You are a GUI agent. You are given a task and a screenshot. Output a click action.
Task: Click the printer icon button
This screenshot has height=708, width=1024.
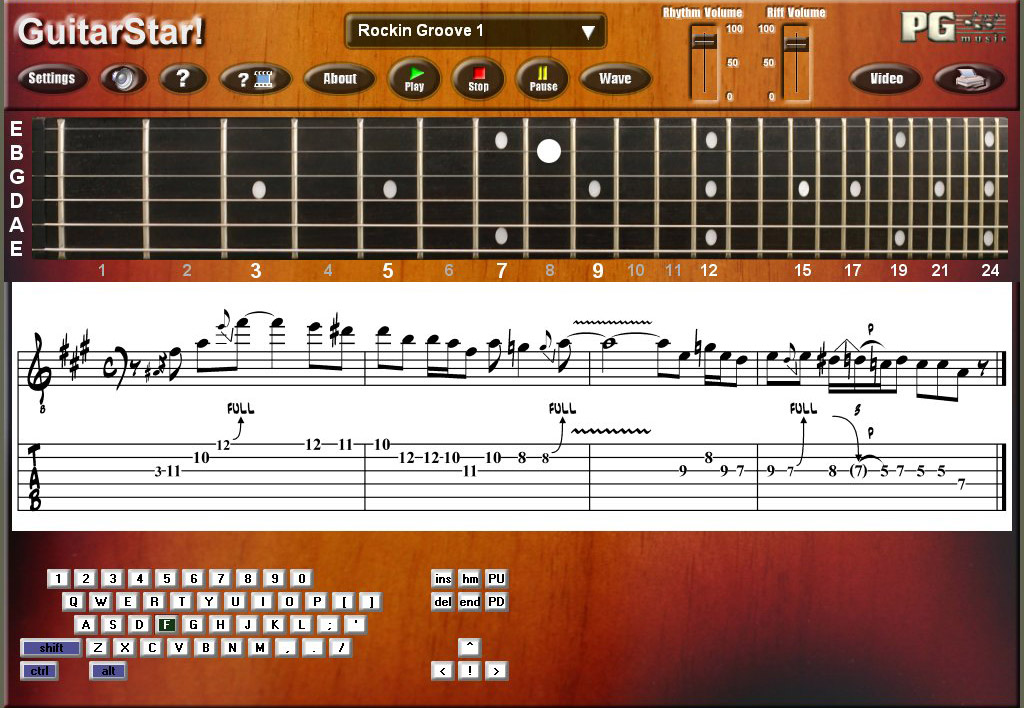[x=969, y=78]
